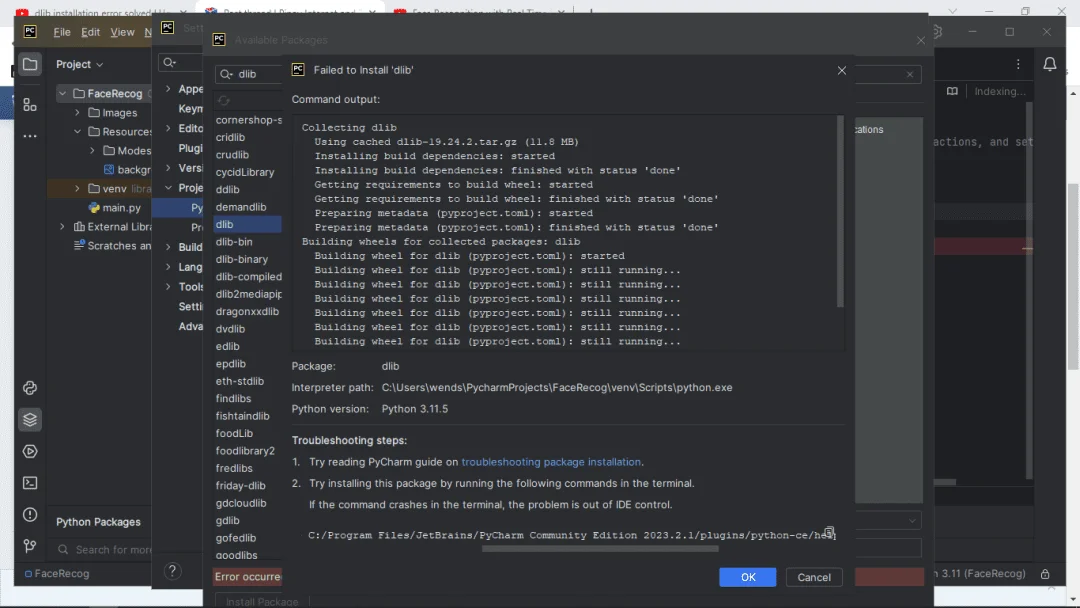This screenshot has height=608, width=1080.
Task: Reload the available packages list
Action: 224,101
